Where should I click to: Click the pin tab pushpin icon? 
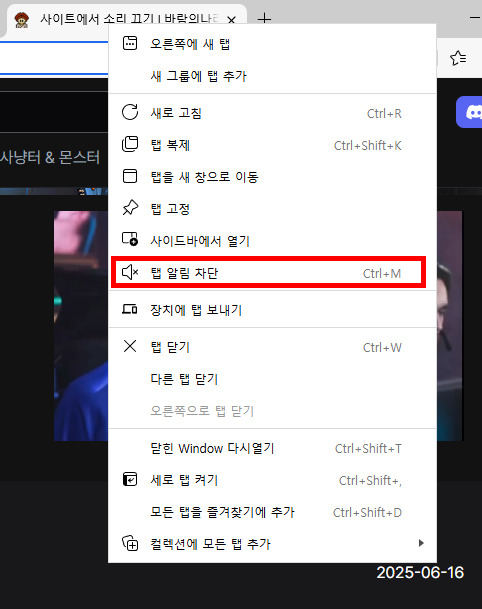coord(130,208)
